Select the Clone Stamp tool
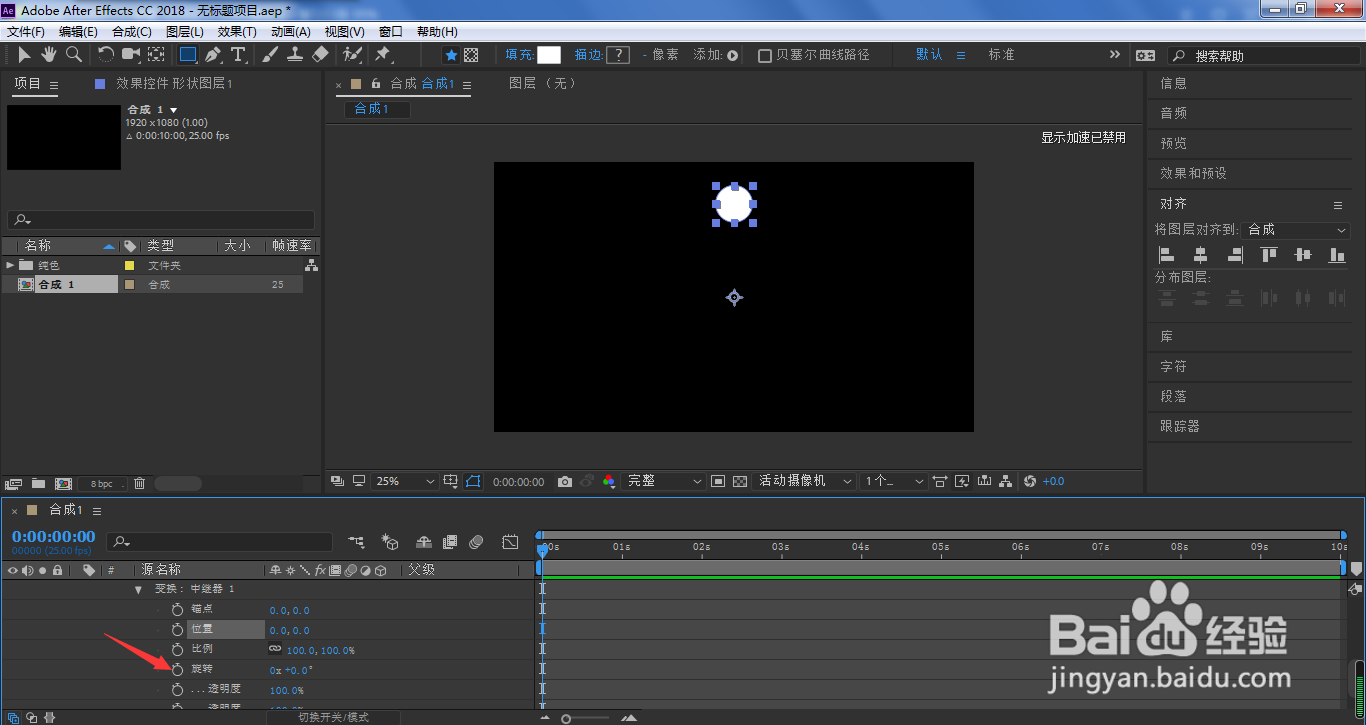This screenshot has width=1366, height=725. (295, 54)
